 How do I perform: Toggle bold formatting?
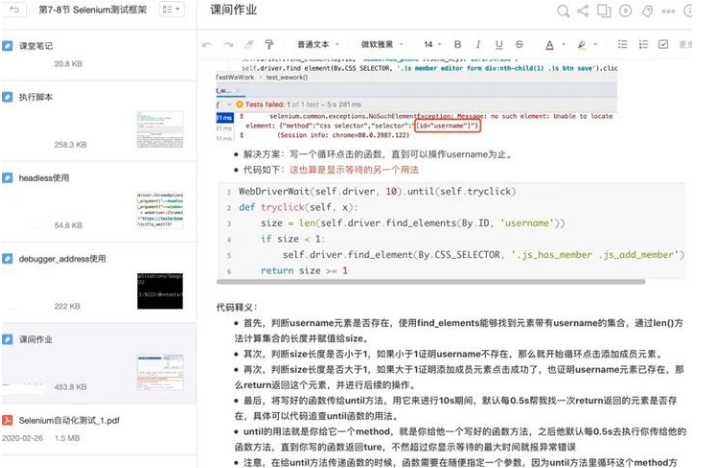point(457,44)
